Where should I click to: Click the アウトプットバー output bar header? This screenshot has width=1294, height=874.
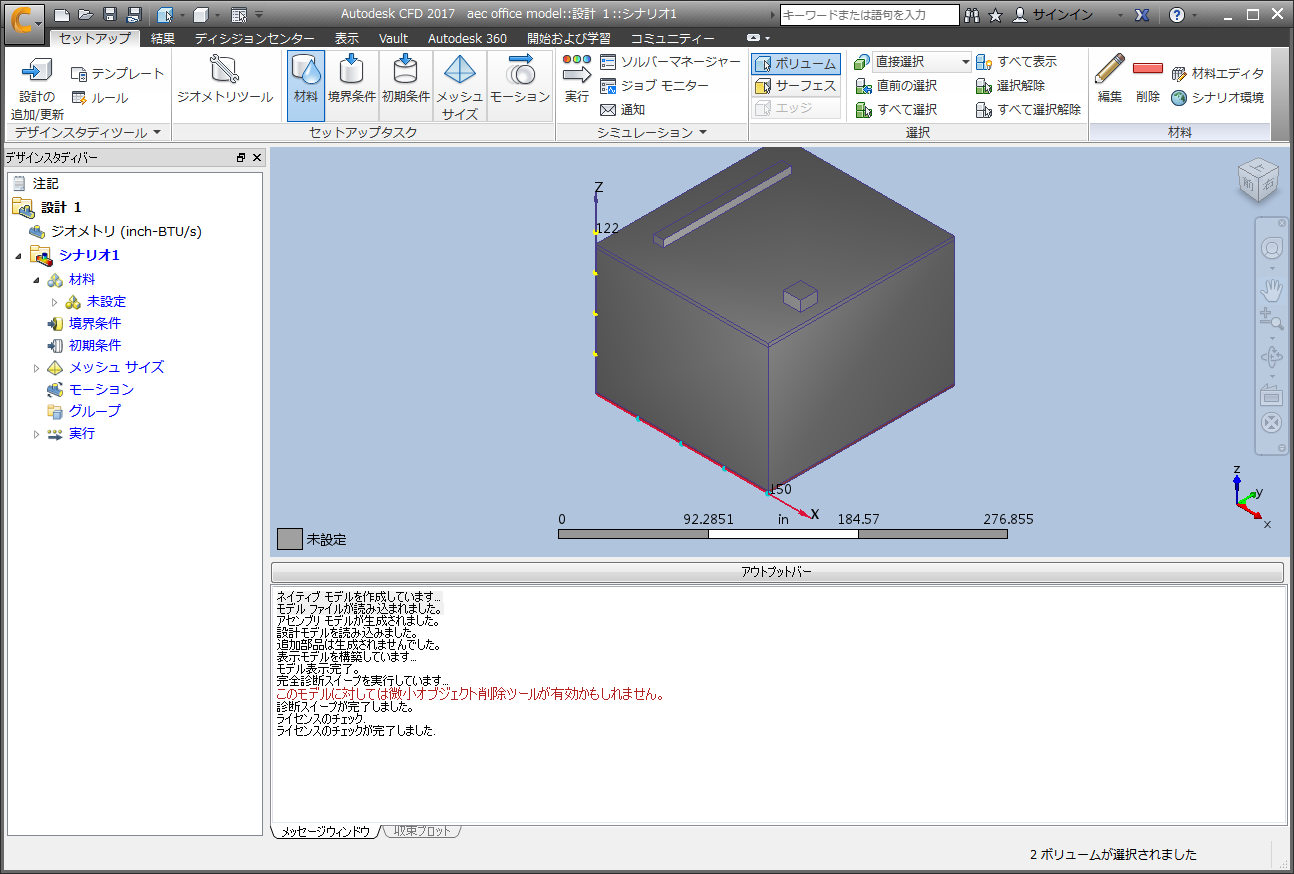777,572
